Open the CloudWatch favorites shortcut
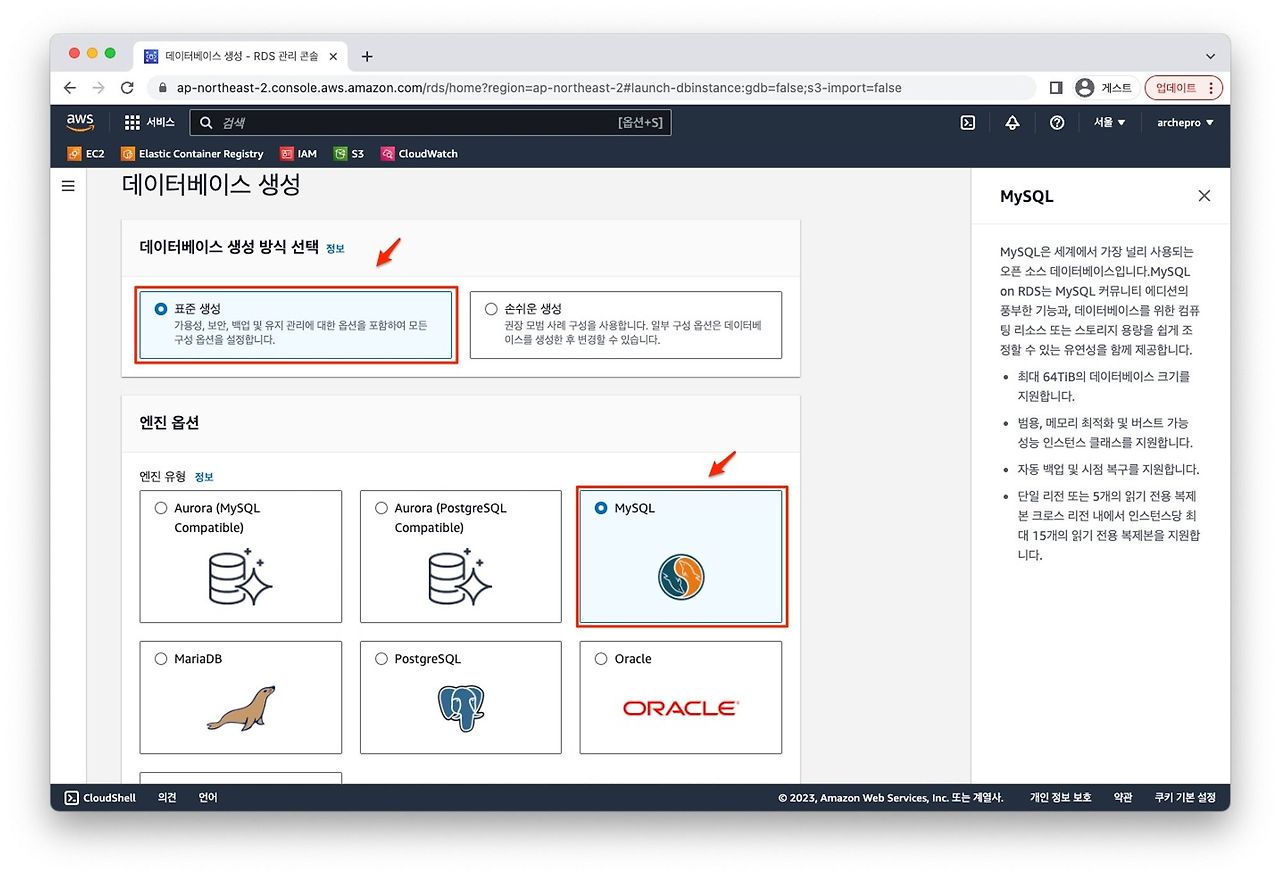1280x877 pixels. click(418, 154)
